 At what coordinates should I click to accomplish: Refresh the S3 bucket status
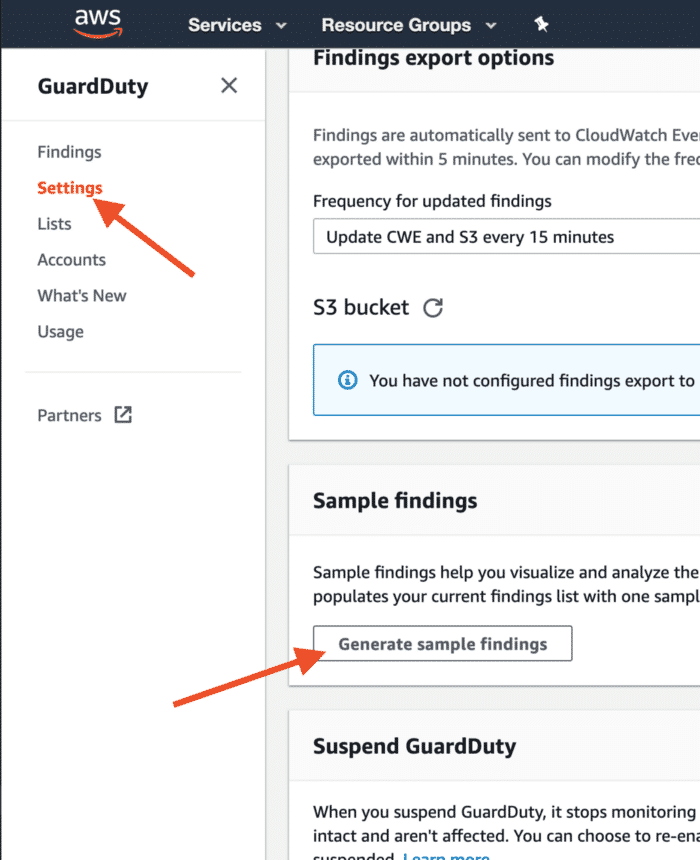coord(434,308)
